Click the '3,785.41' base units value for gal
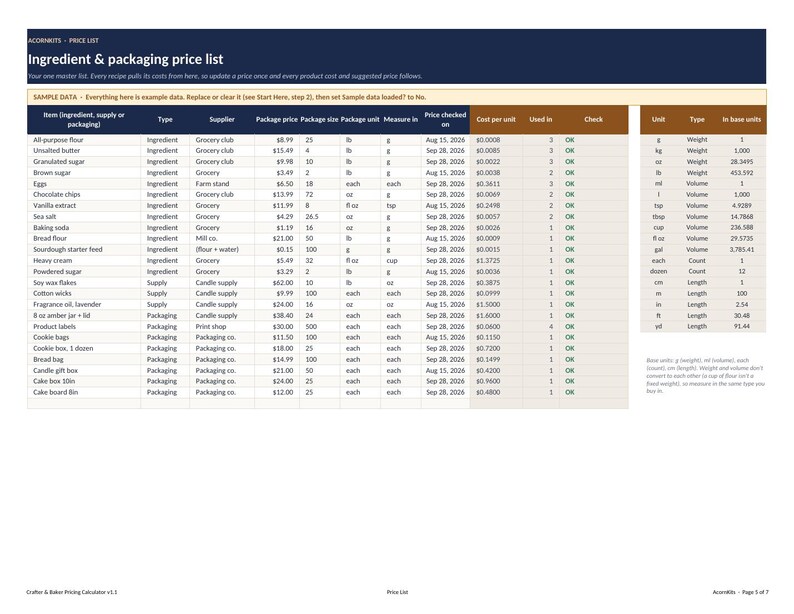 (x=741, y=250)
